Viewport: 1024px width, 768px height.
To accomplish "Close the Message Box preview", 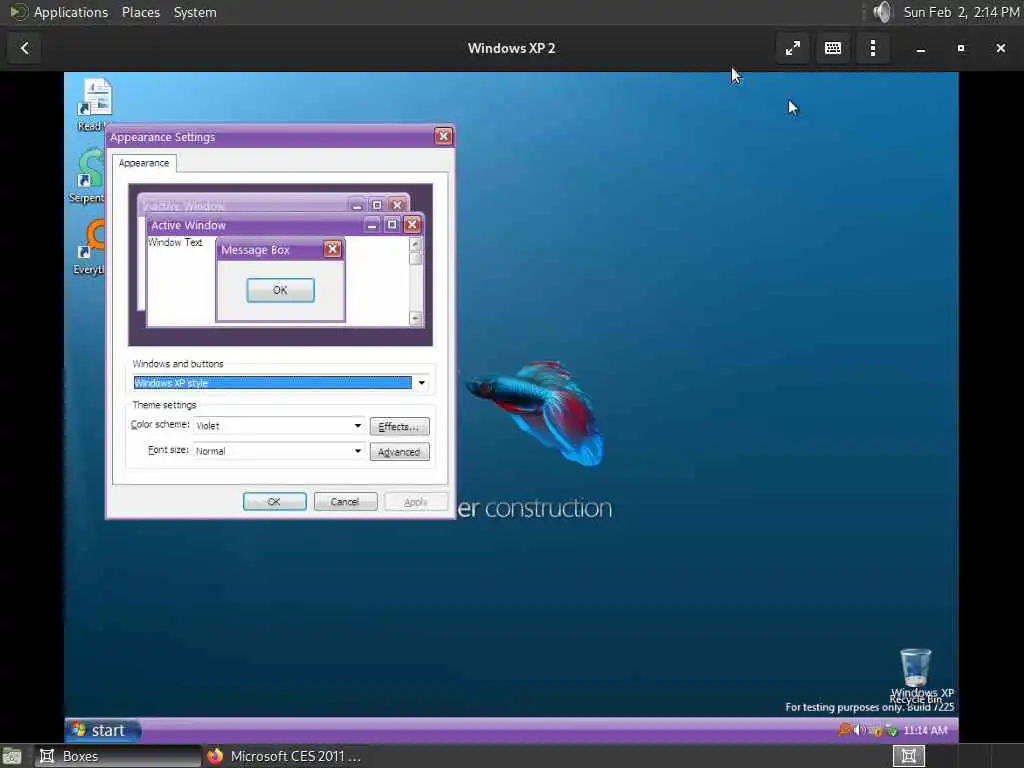I will tap(332, 249).
